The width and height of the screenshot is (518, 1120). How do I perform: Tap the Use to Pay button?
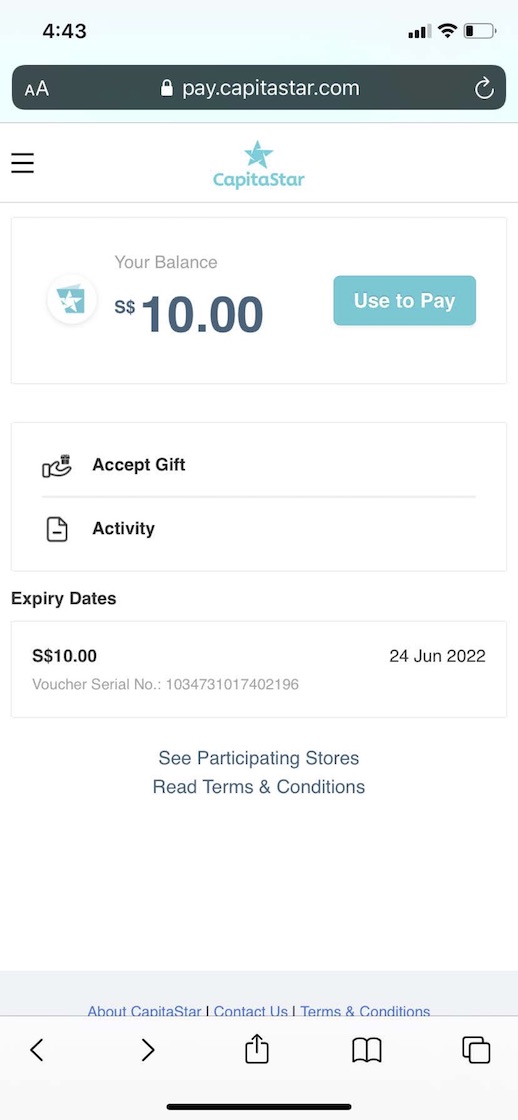tap(404, 300)
